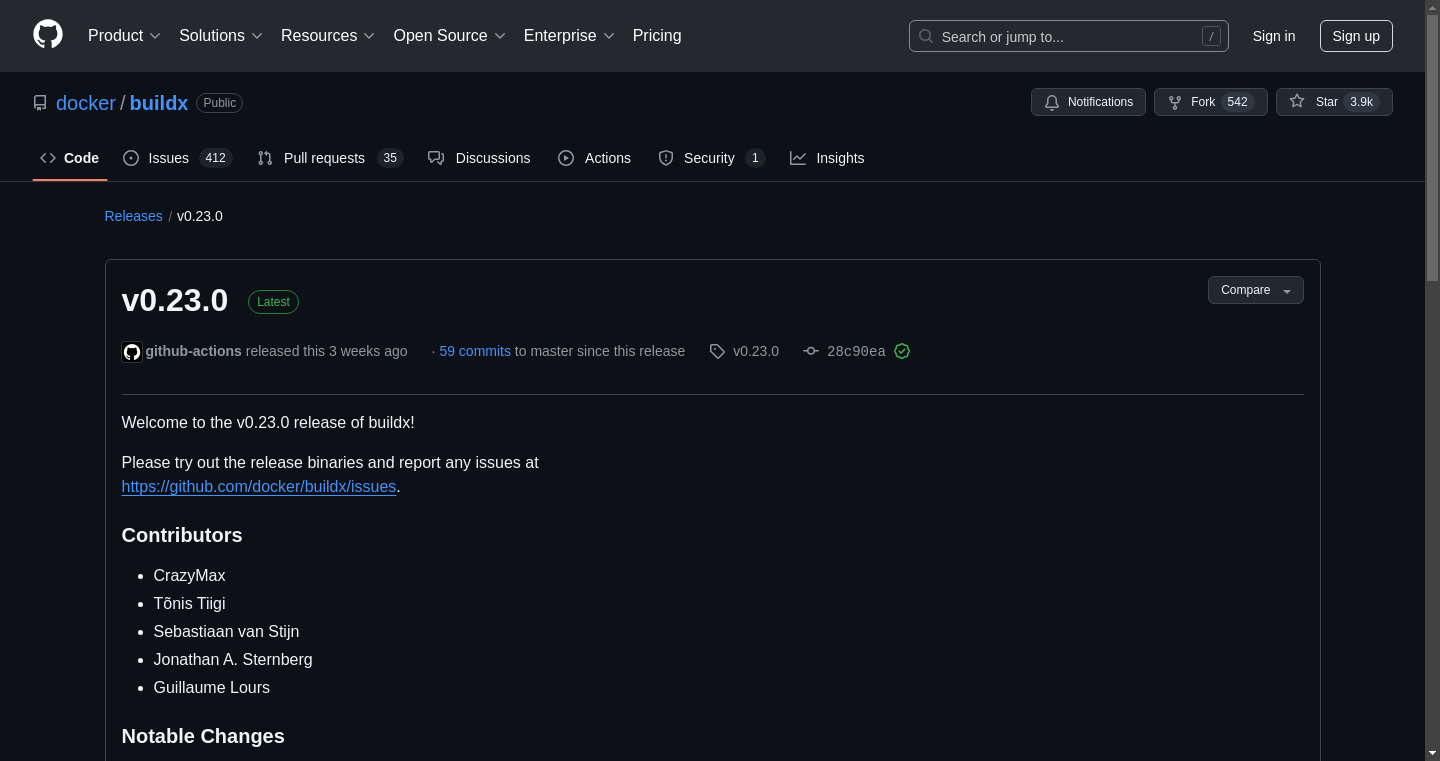Click the slash shortcut key hint
The image size is (1440, 761).
tap(1211, 36)
